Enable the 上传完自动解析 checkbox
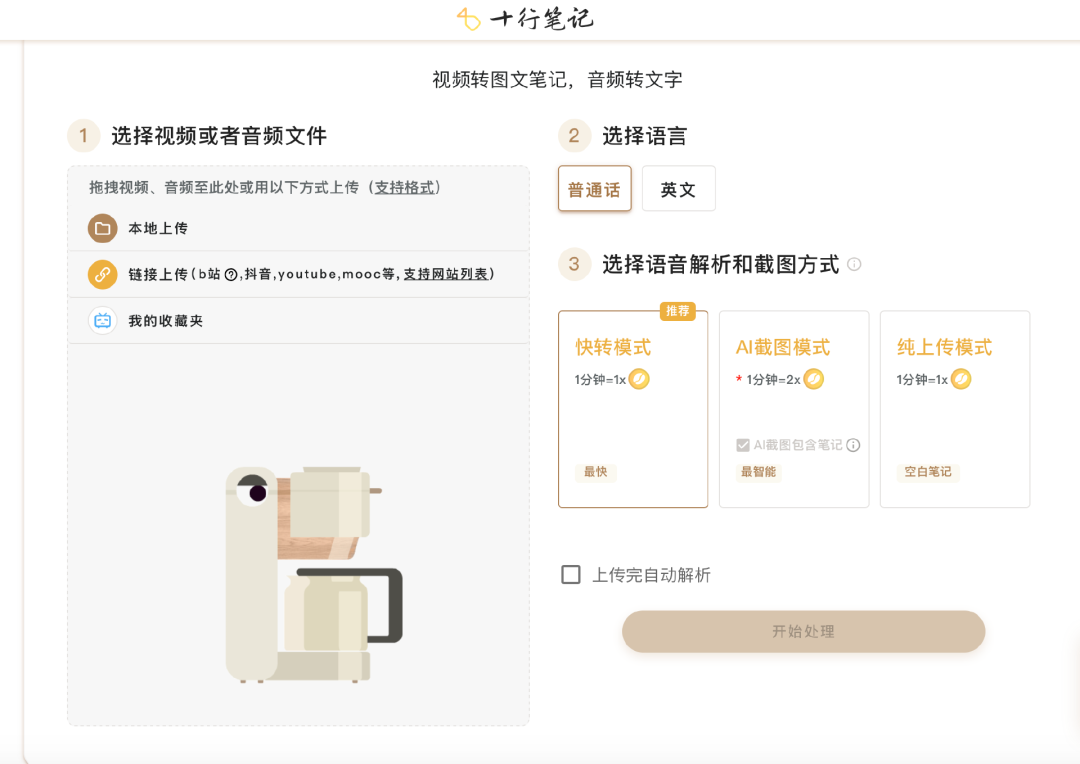Image resolution: width=1080 pixels, height=764 pixels. click(571, 574)
